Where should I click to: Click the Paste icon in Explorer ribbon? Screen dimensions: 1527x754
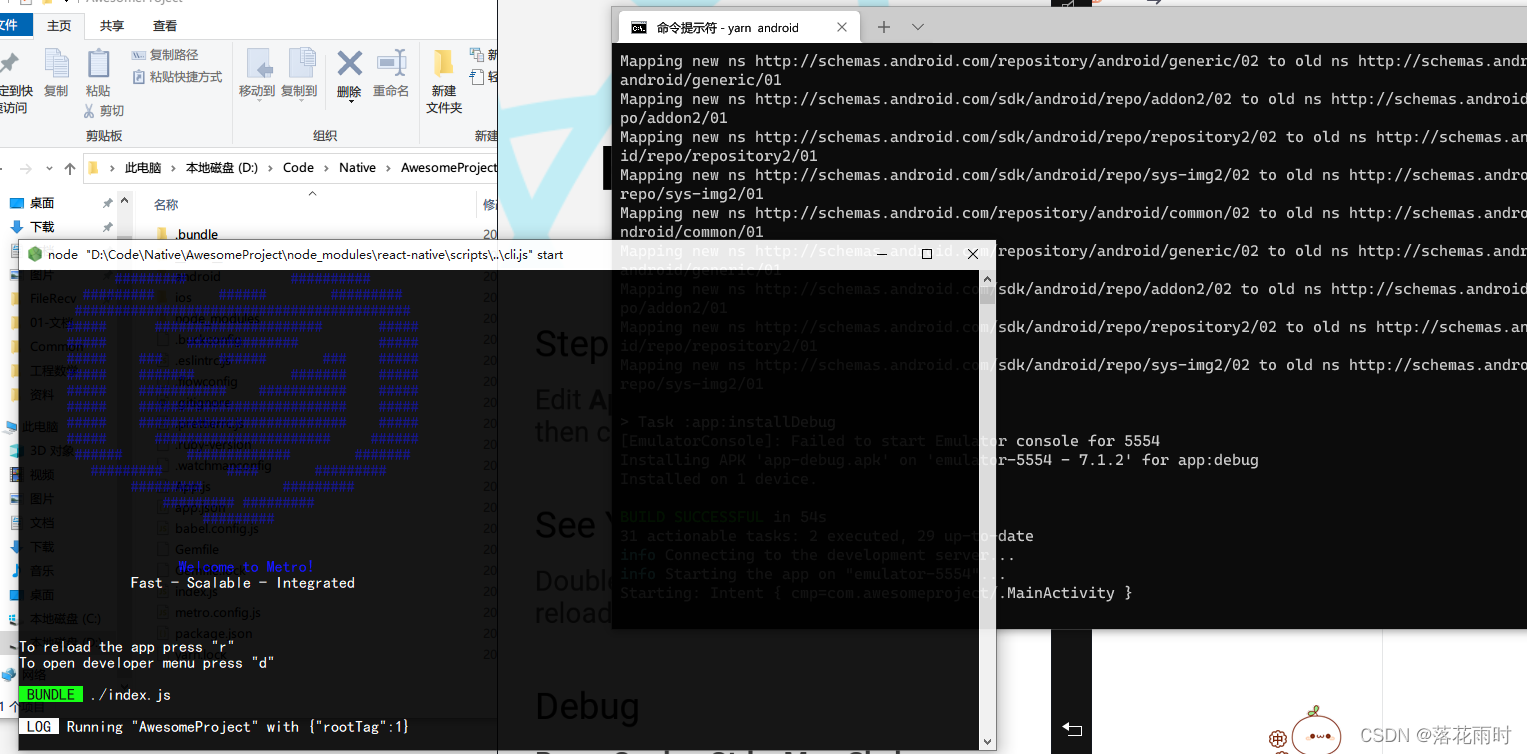pyautogui.click(x=98, y=65)
